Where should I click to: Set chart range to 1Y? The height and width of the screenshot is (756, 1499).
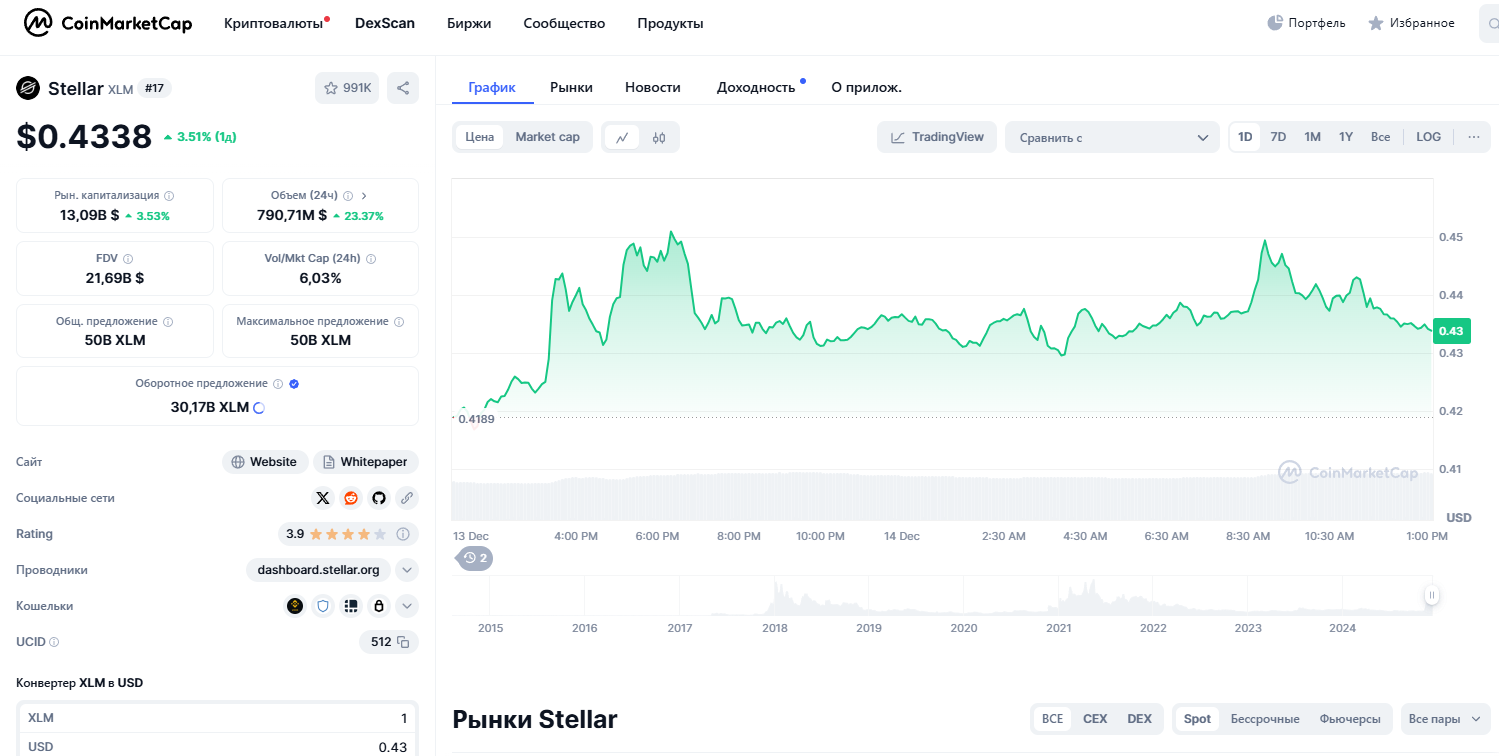point(1346,137)
